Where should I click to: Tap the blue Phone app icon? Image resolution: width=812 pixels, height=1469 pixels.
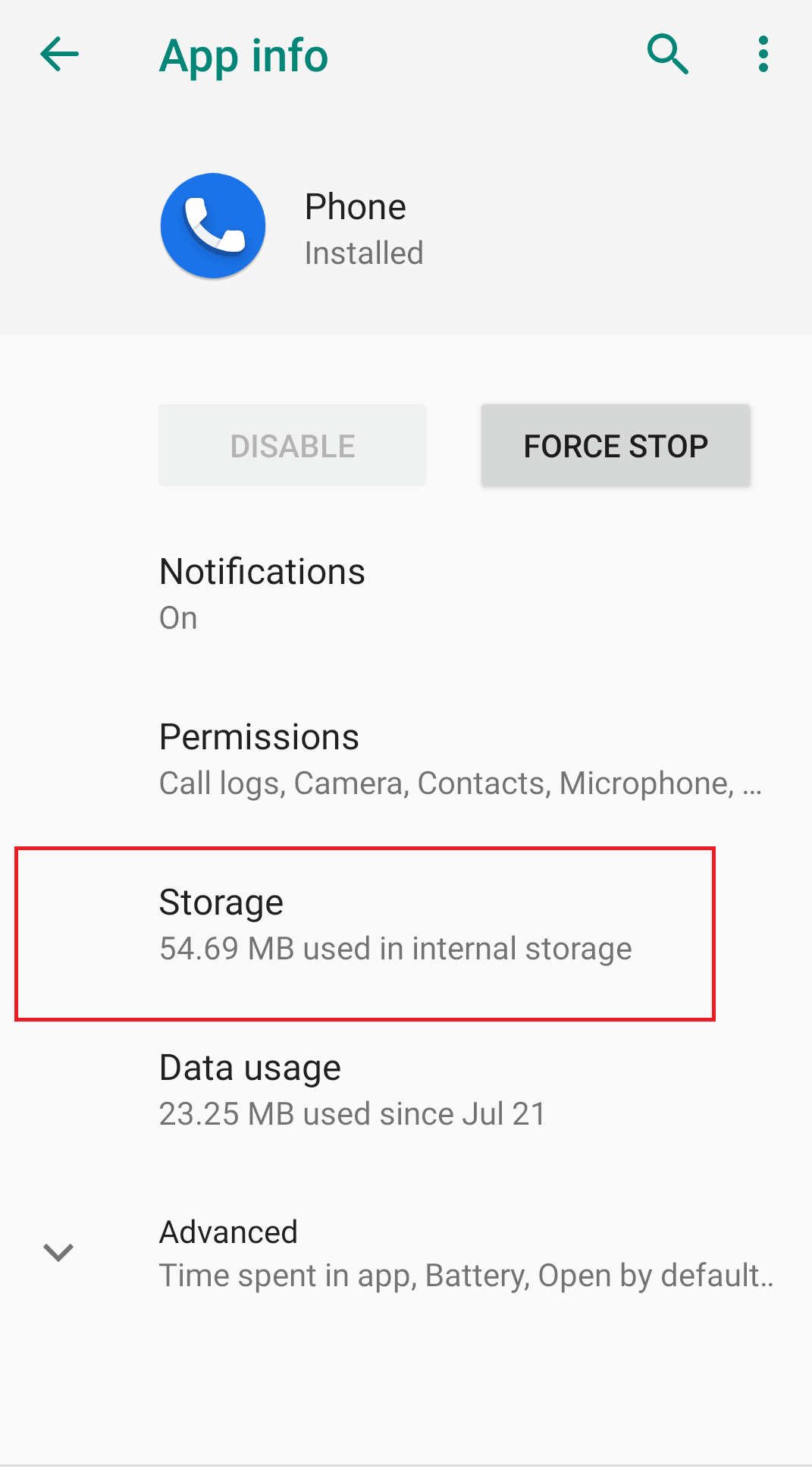[212, 224]
